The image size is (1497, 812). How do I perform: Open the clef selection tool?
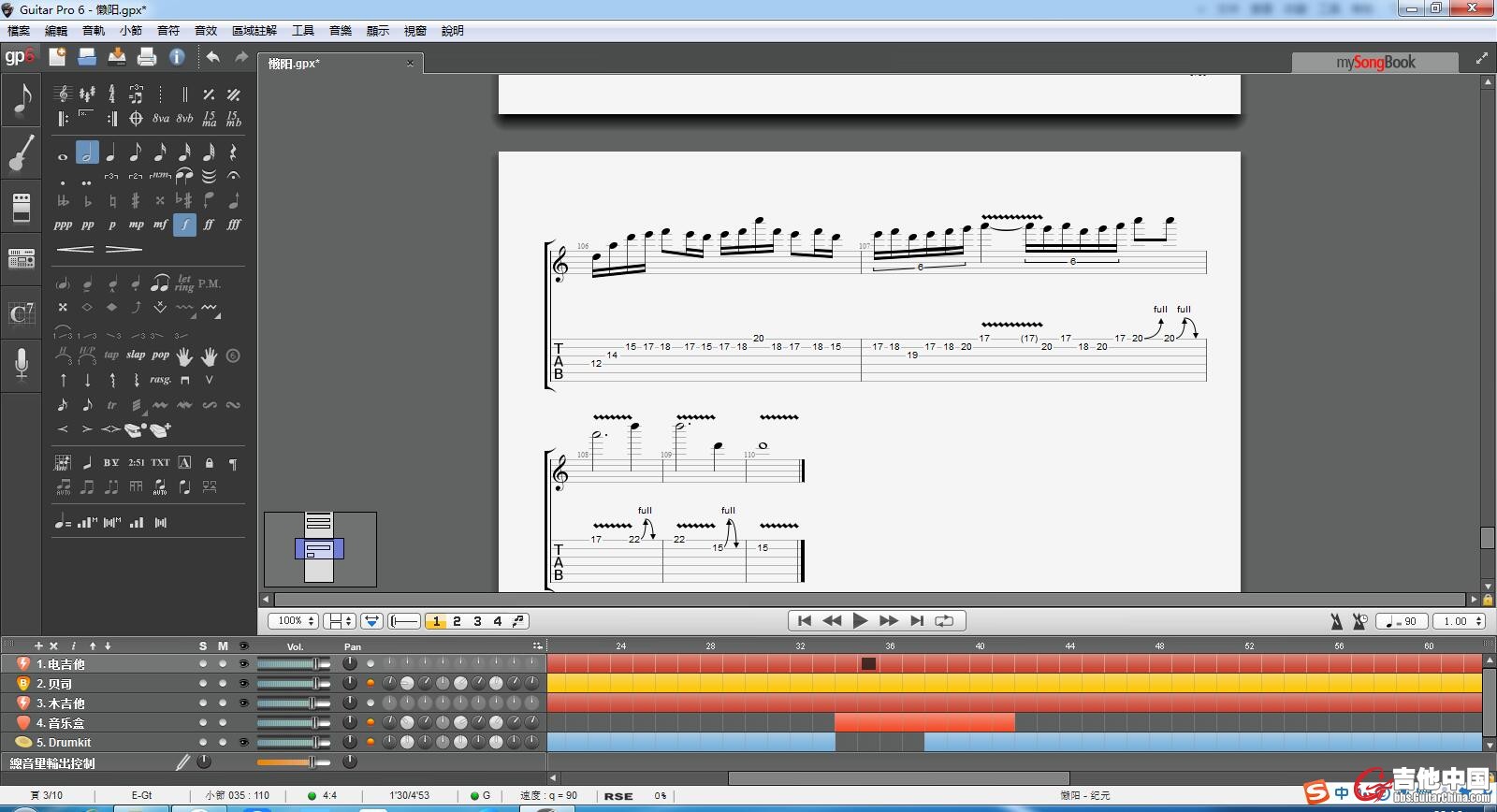(63, 94)
